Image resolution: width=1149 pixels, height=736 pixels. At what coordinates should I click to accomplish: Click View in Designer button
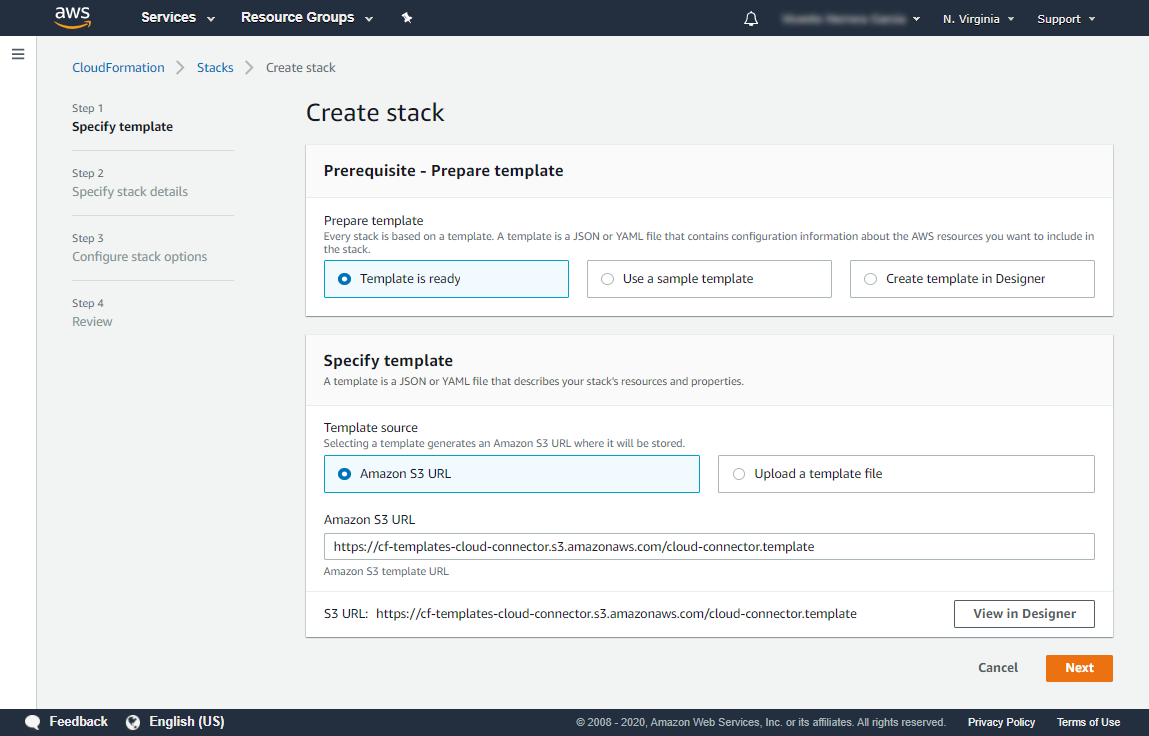click(1024, 614)
